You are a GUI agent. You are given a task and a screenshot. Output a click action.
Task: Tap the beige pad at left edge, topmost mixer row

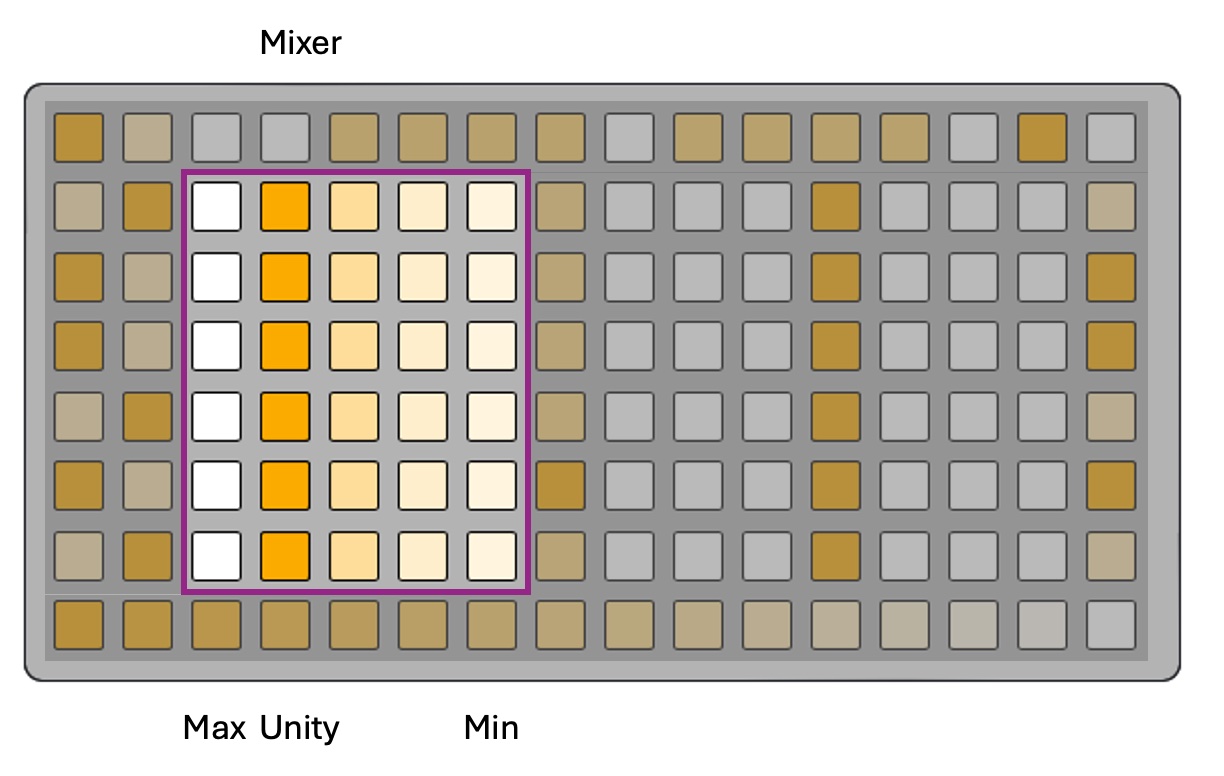(79, 207)
